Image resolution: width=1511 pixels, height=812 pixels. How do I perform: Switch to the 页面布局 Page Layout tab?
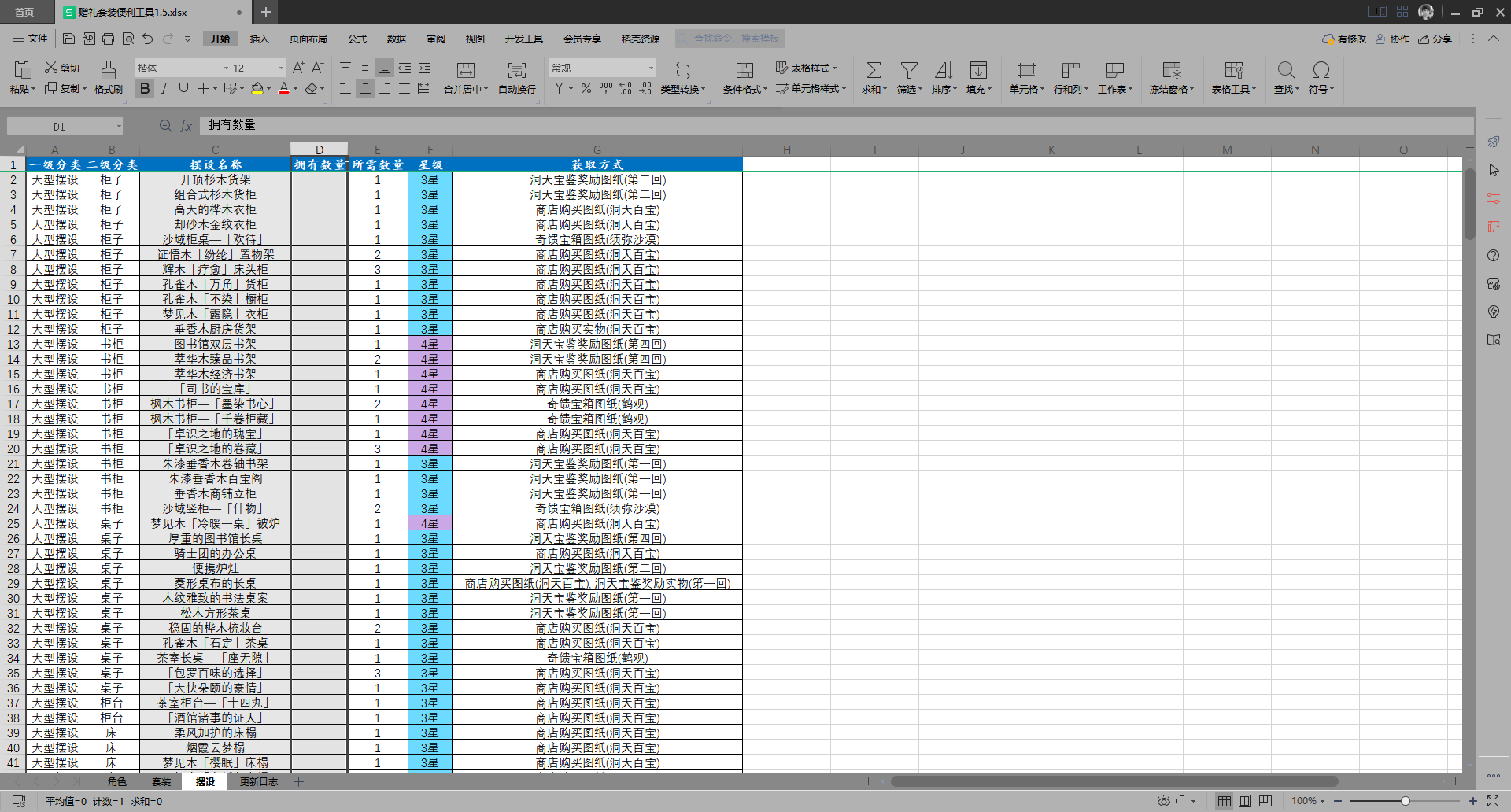(x=308, y=39)
